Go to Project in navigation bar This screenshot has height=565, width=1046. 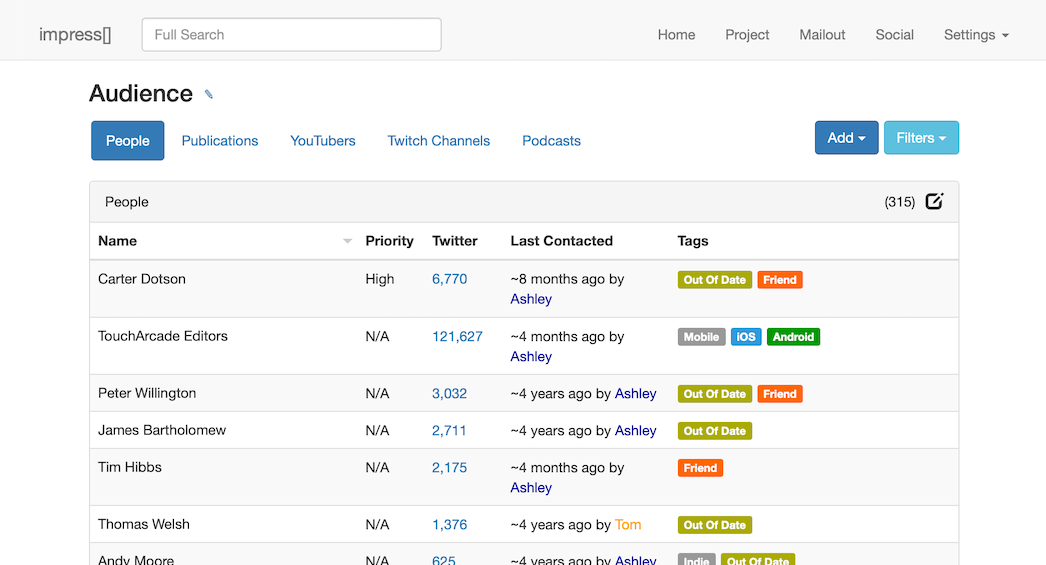747,35
